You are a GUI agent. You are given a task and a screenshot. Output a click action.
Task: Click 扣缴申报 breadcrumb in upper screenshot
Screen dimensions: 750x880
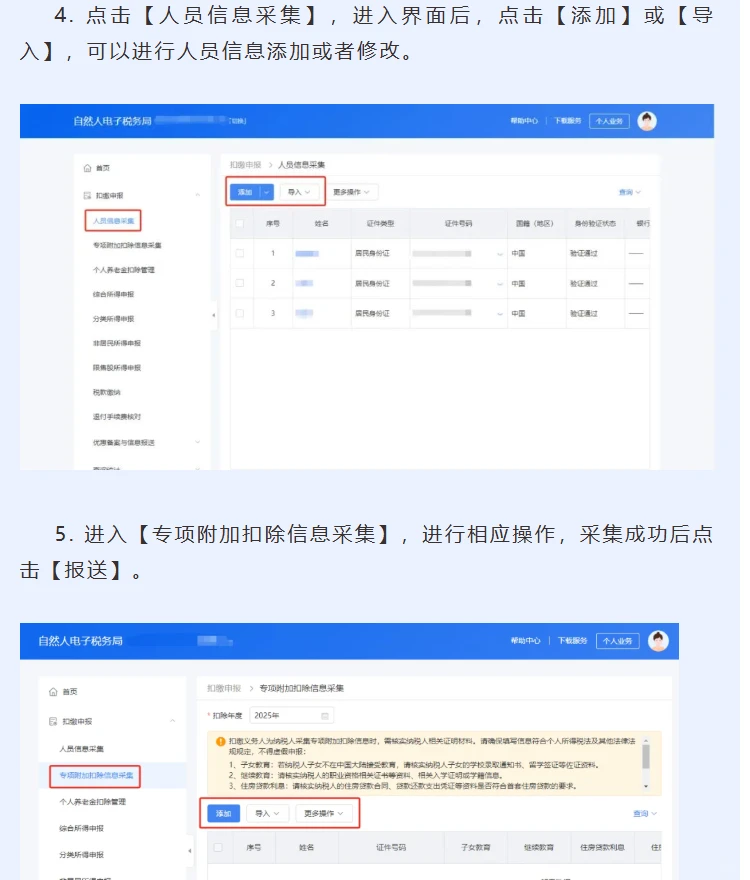click(245, 165)
